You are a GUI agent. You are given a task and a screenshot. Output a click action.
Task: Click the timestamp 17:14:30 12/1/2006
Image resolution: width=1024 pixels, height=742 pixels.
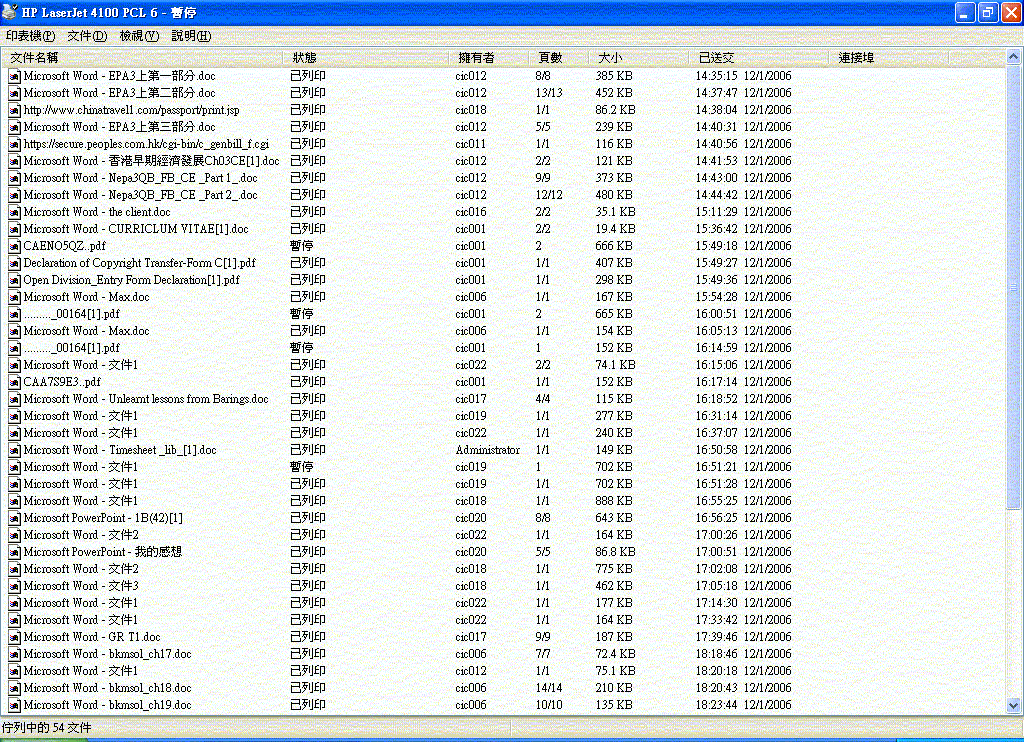pyautogui.click(x=743, y=603)
